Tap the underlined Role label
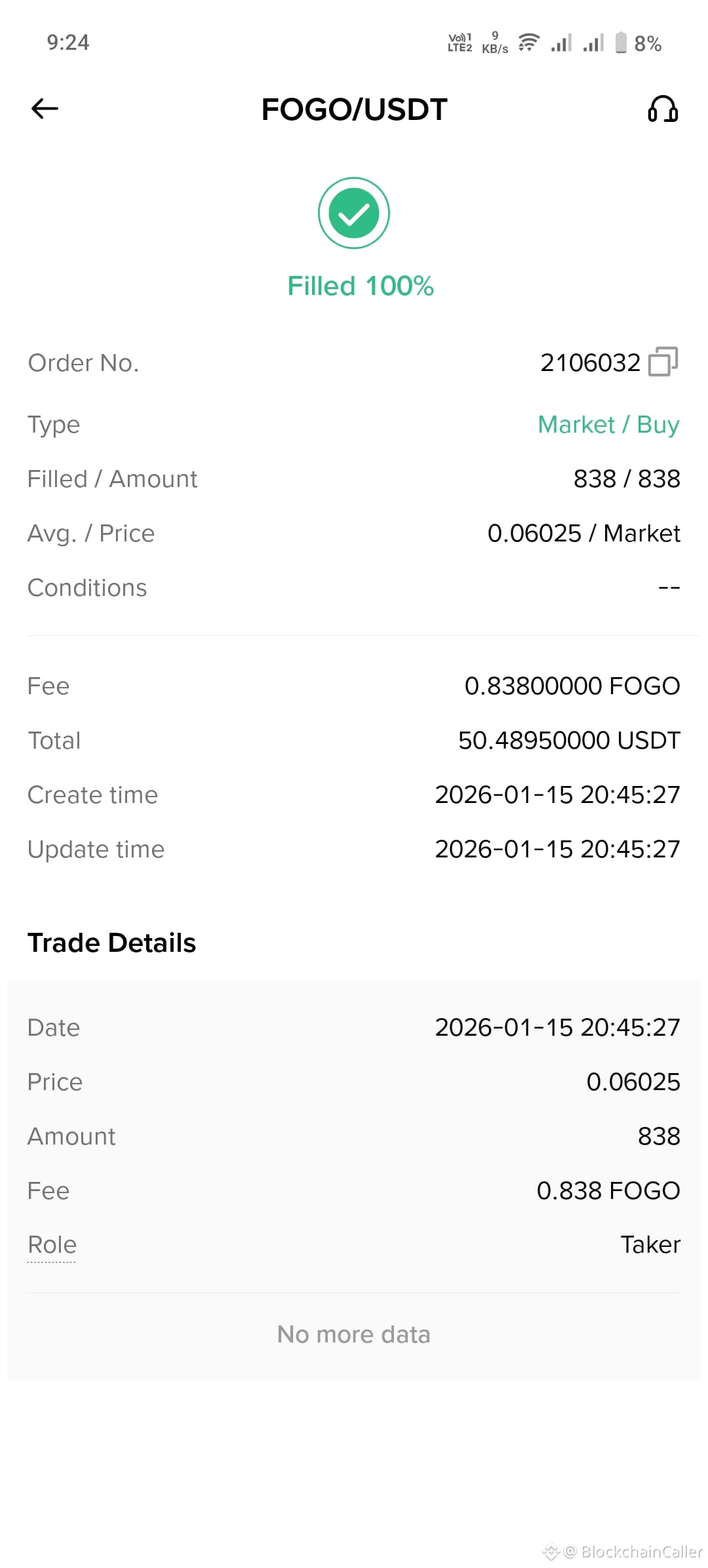 (x=52, y=1245)
